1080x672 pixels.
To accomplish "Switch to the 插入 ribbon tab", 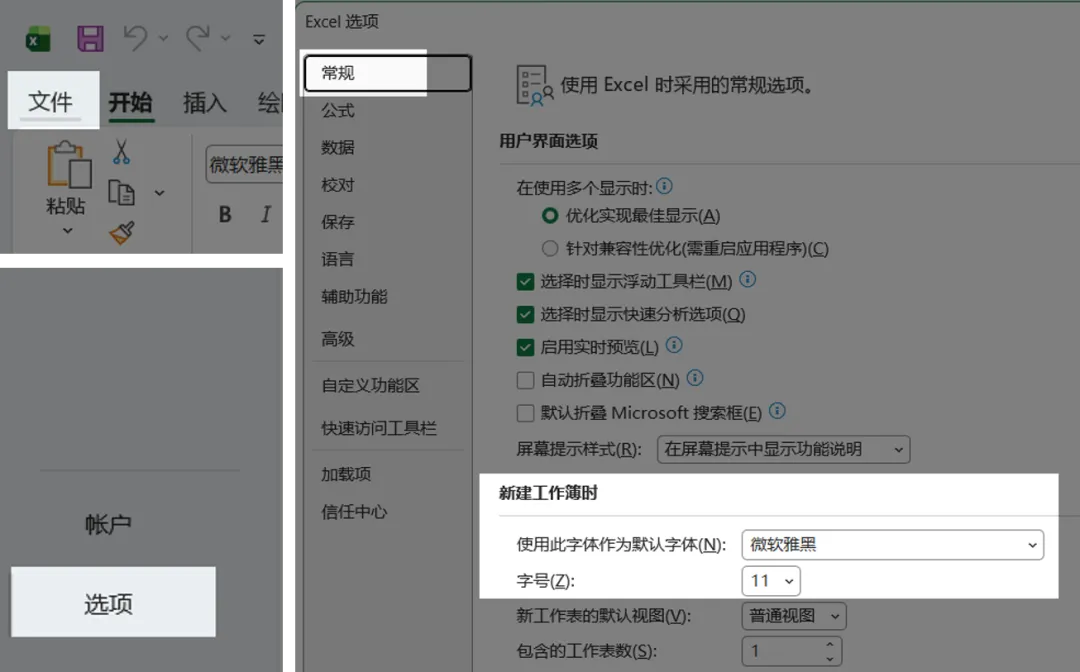I will pyautogui.click(x=205, y=103).
